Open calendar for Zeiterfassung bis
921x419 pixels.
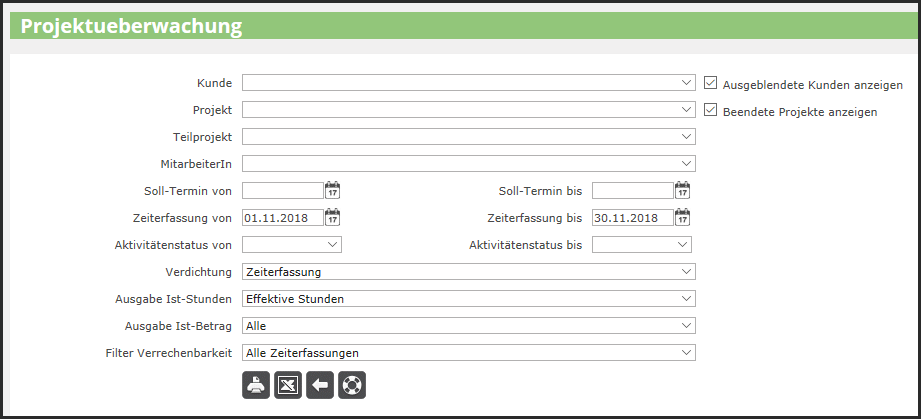coord(682,217)
